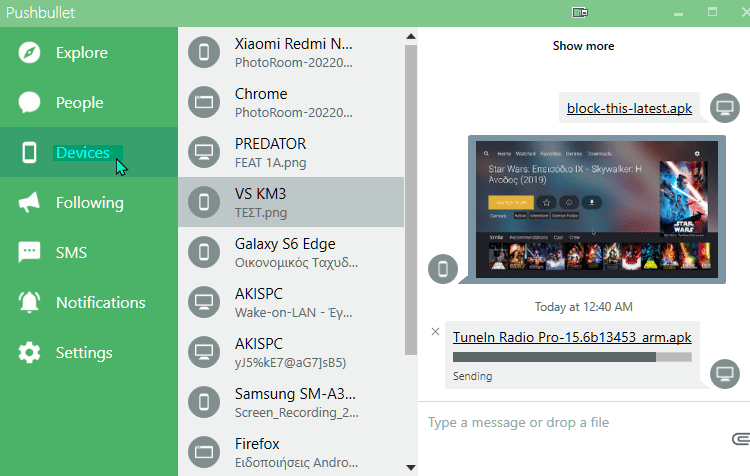Click the Settings gear icon
The image size is (750, 476).
click(x=29, y=353)
